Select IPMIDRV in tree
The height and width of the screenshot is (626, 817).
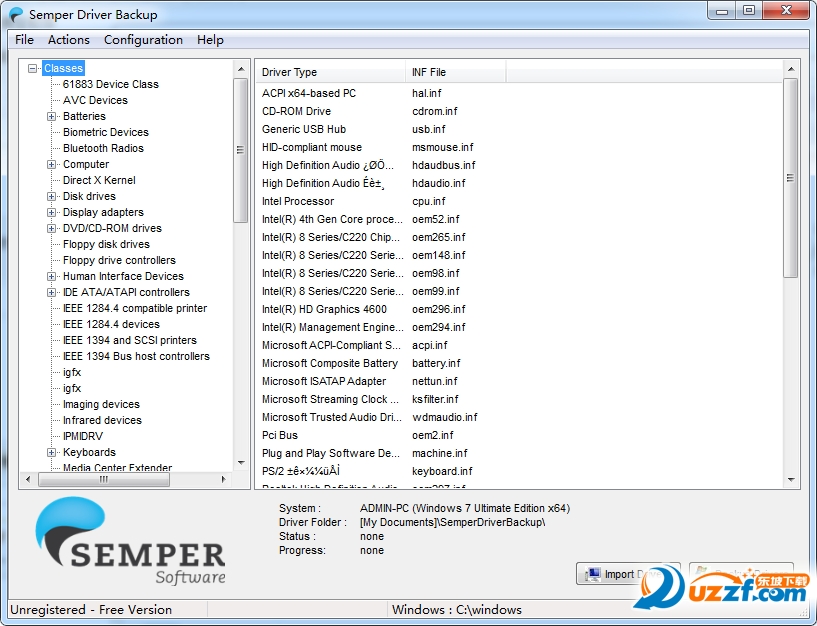pos(83,436)
